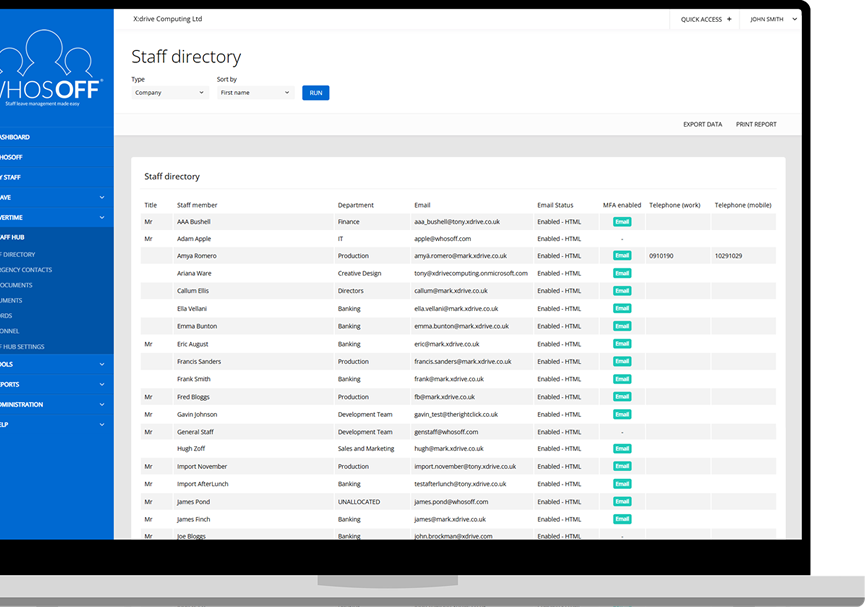Click the MFA Email badge for Gavin Johnson
Screen dimensions: 865x607
(x=622, y=414)
